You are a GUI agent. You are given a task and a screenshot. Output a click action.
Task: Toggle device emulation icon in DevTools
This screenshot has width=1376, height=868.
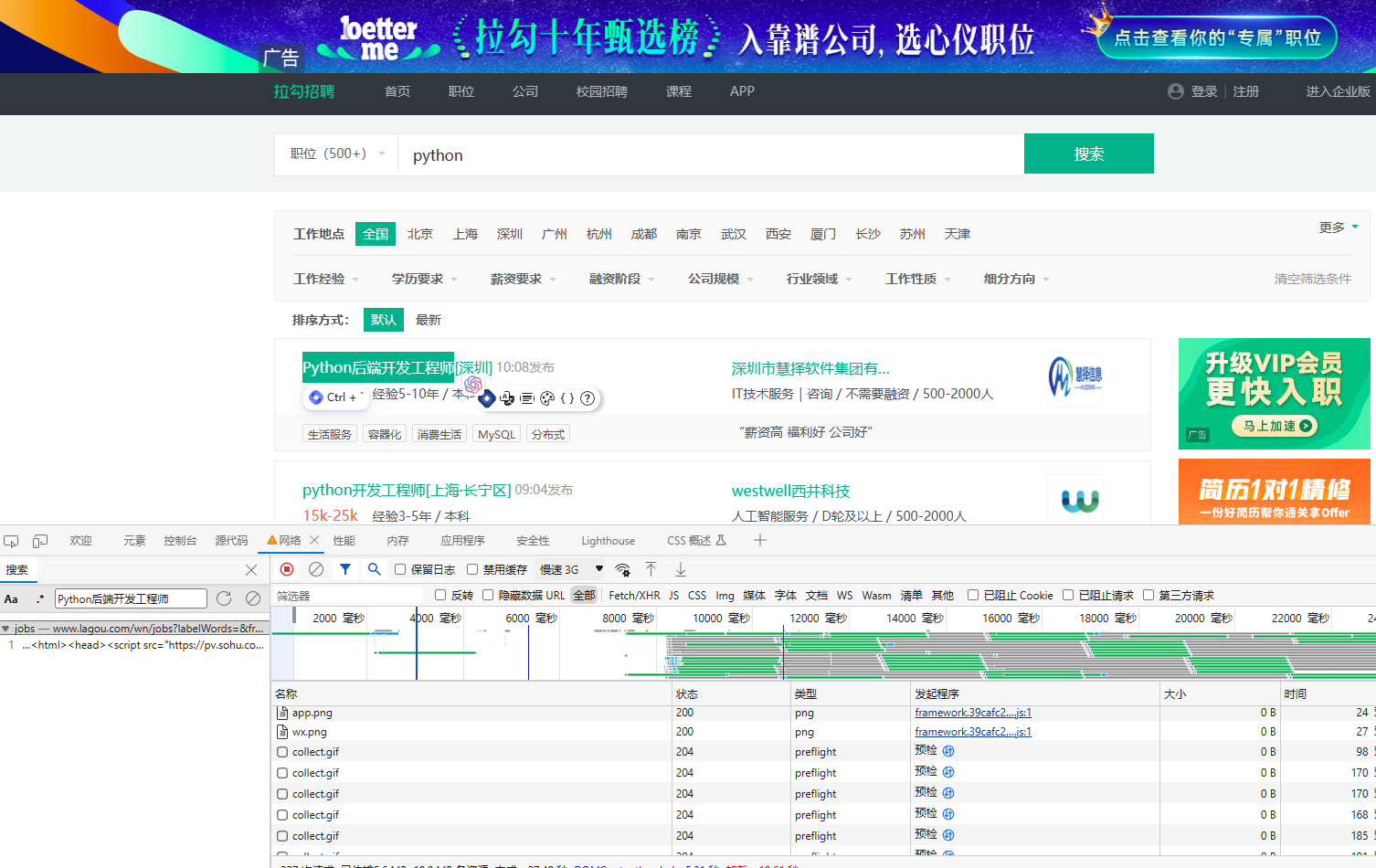(x=40, y=541)
